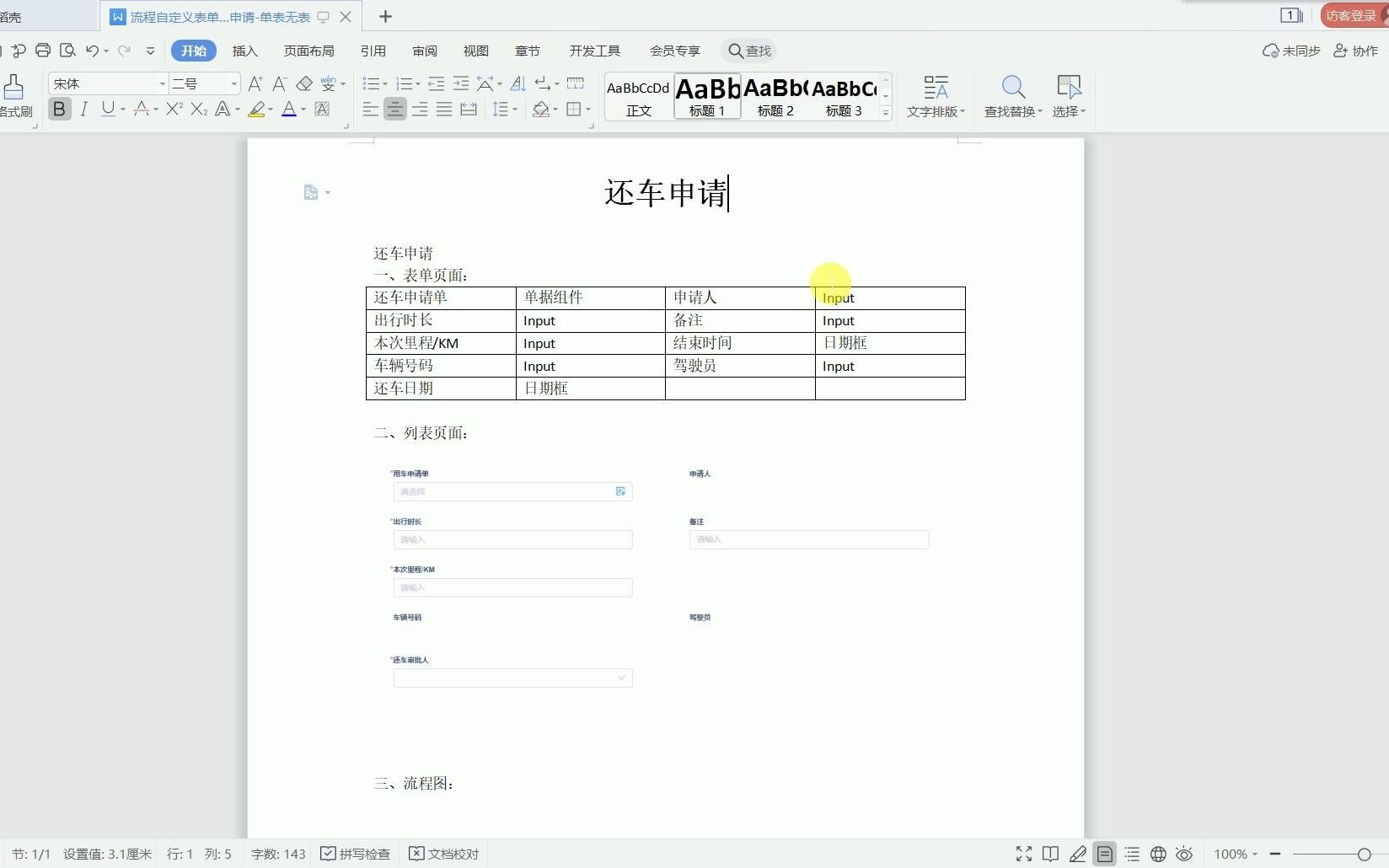The height and width of the screenshot is (868, 1389).
Task: Apply the Heading 1 (标题 1) style
Action: pyautogui.click(x=707, y=96)
